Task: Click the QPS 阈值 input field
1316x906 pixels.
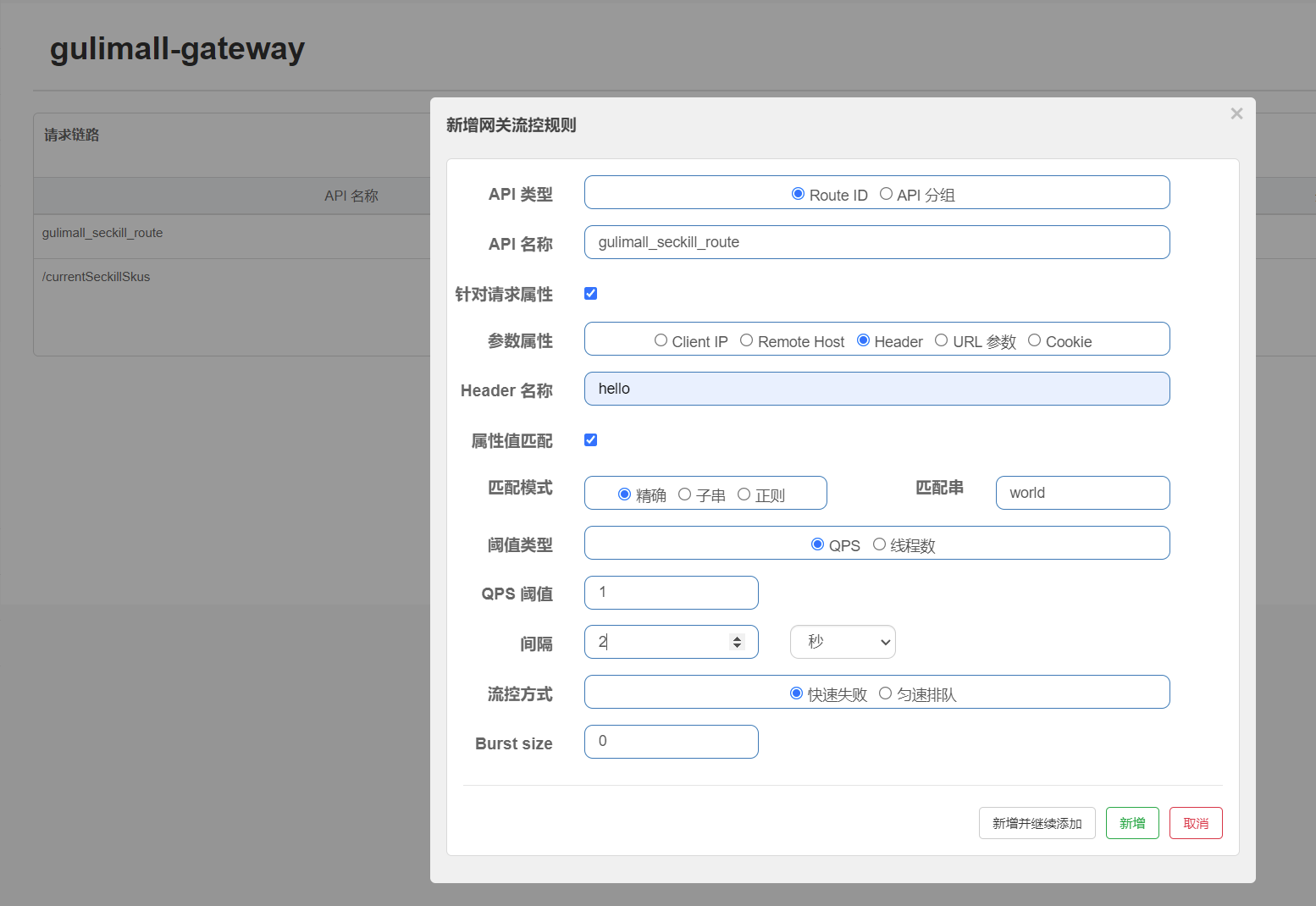Action: point(671,593)
